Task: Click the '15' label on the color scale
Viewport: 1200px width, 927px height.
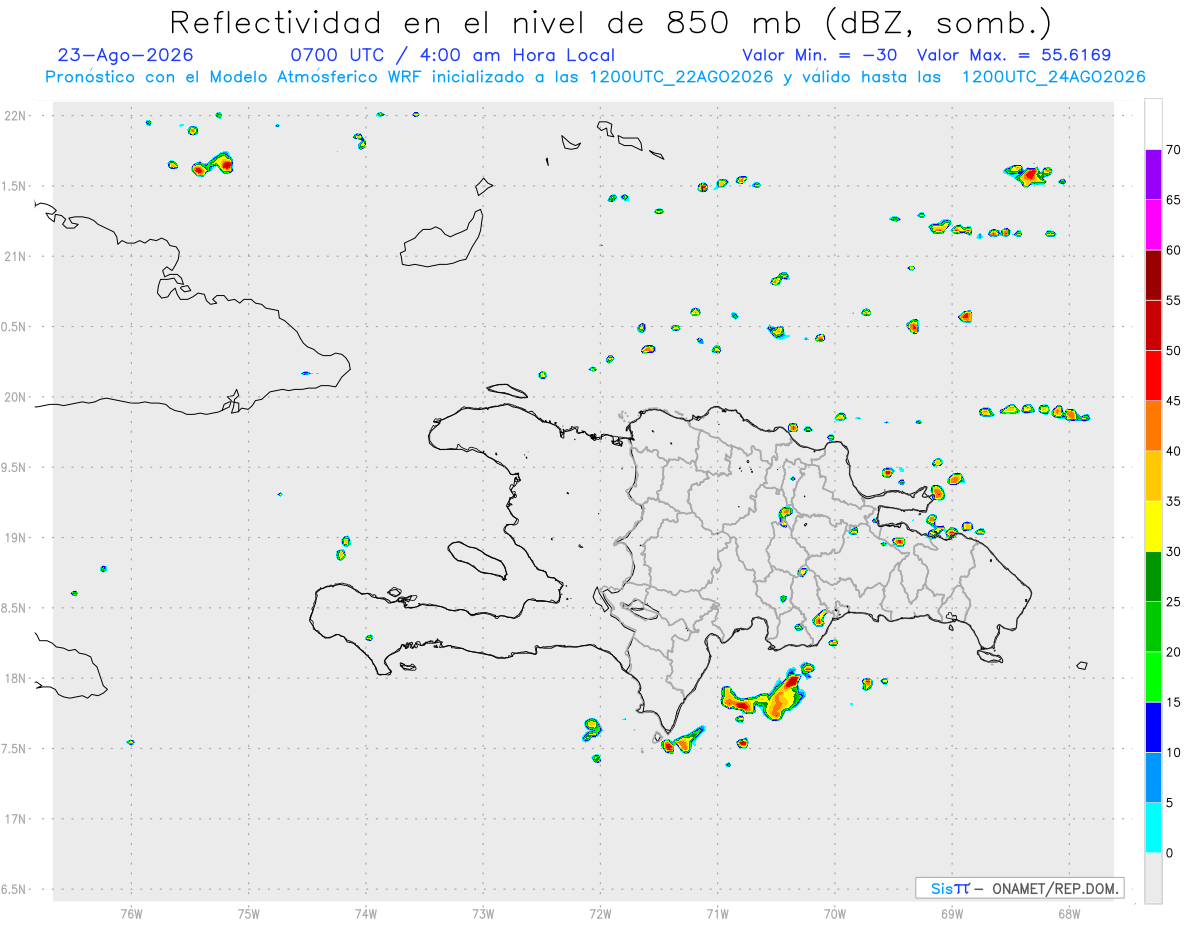Action: [x=1174, y=702]
